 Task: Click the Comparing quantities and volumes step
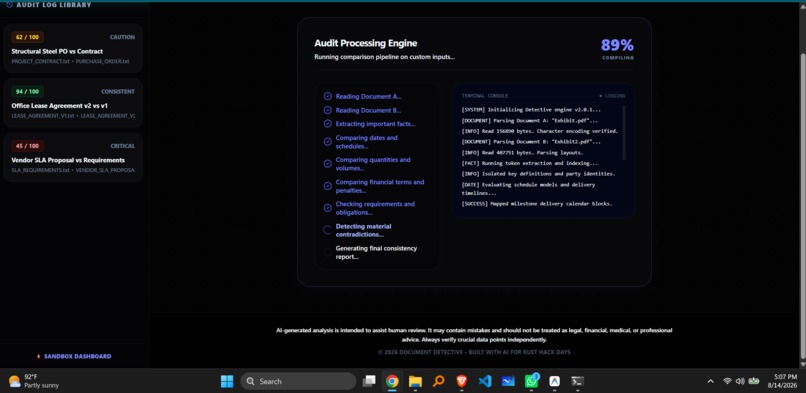[373, 164]
